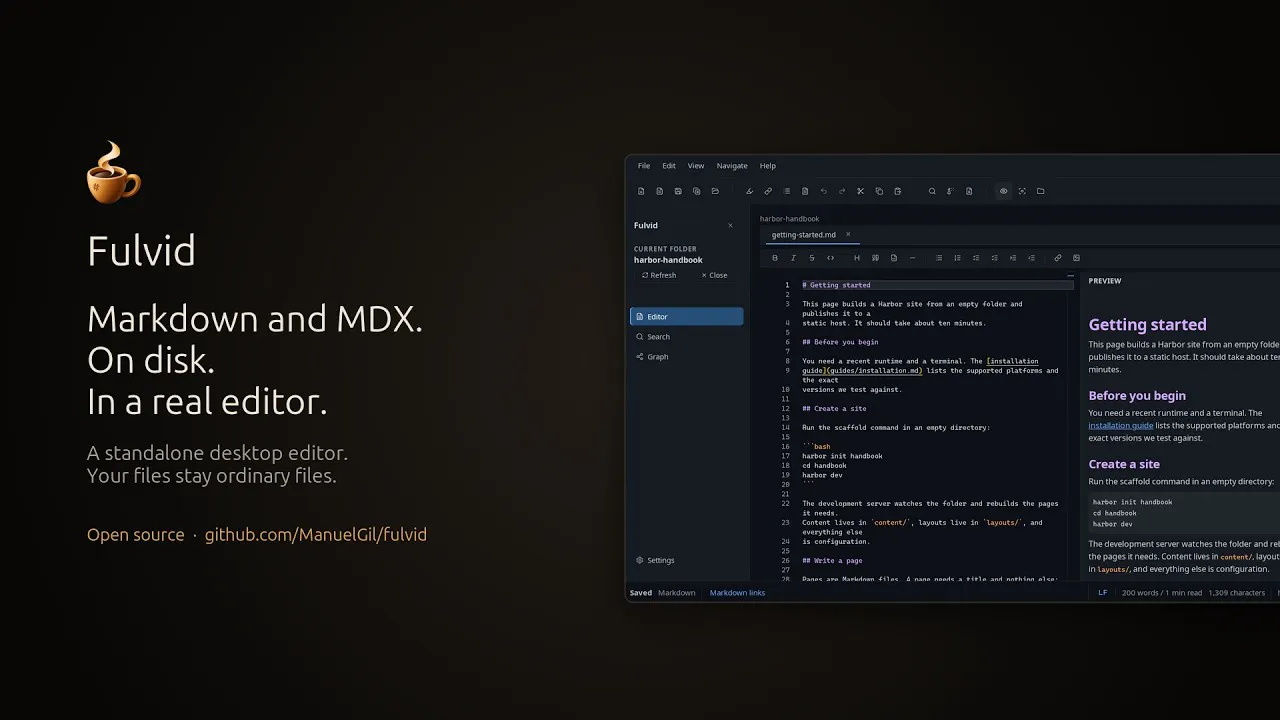Insert an image from the format bar
Screen dimensions: 1280x720
click(x=1076, y=258)
